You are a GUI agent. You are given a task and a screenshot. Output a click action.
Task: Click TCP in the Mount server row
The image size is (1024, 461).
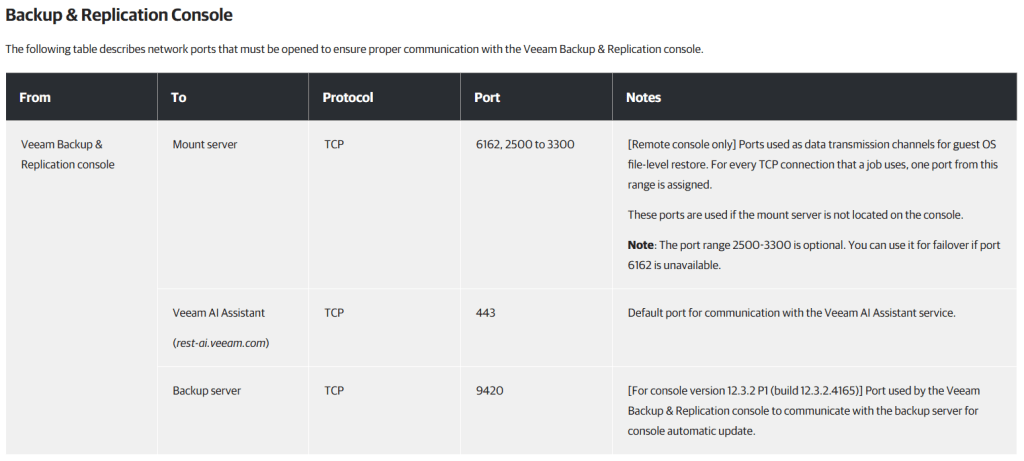(x=334, y=145)
